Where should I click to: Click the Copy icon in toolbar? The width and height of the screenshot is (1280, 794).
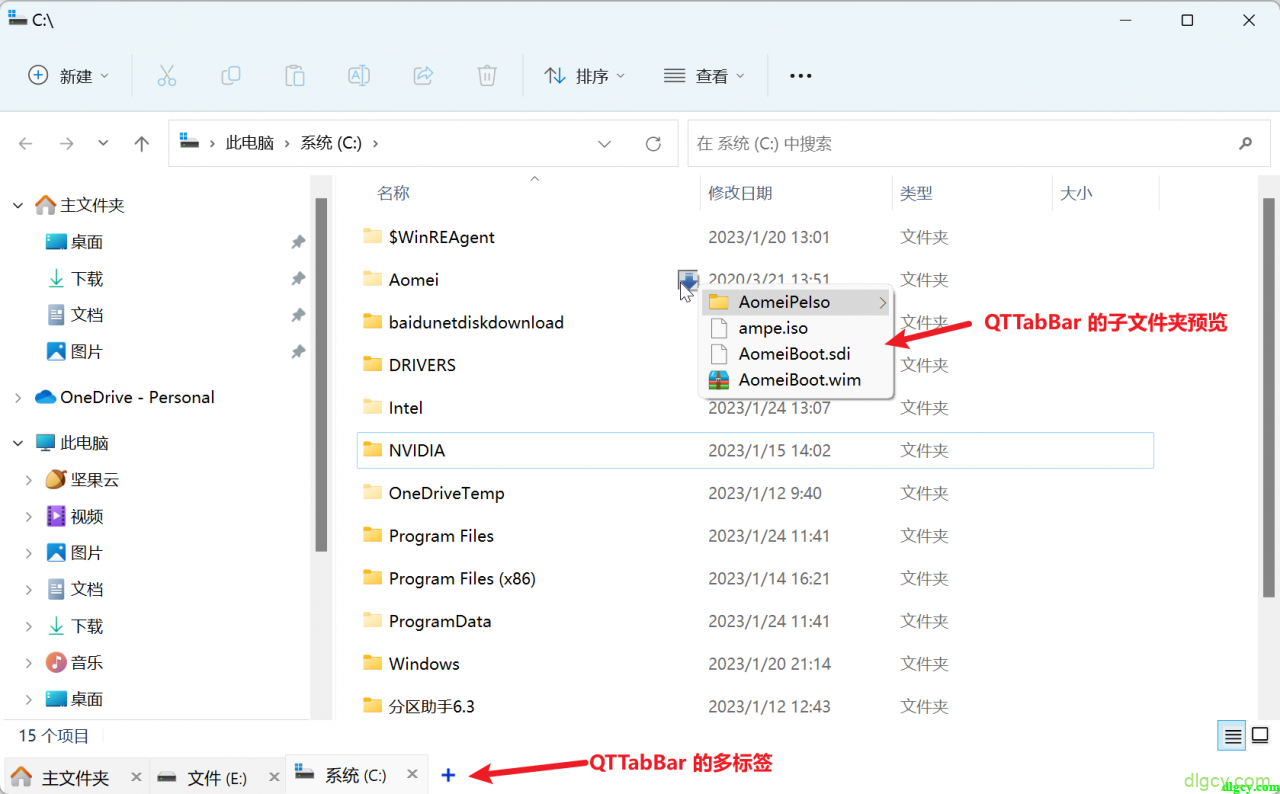pyautogui.click(x=231, y=76)
